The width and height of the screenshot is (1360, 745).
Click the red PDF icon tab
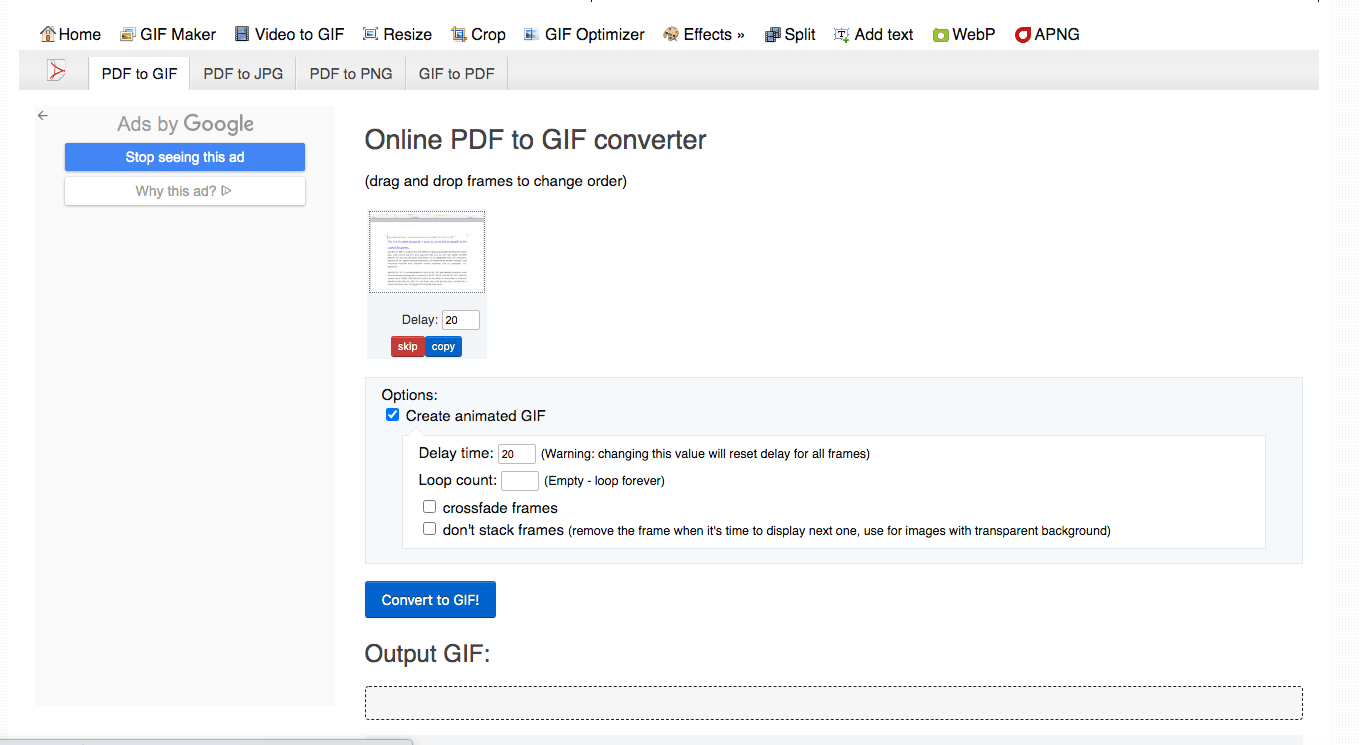coord(56,72)
